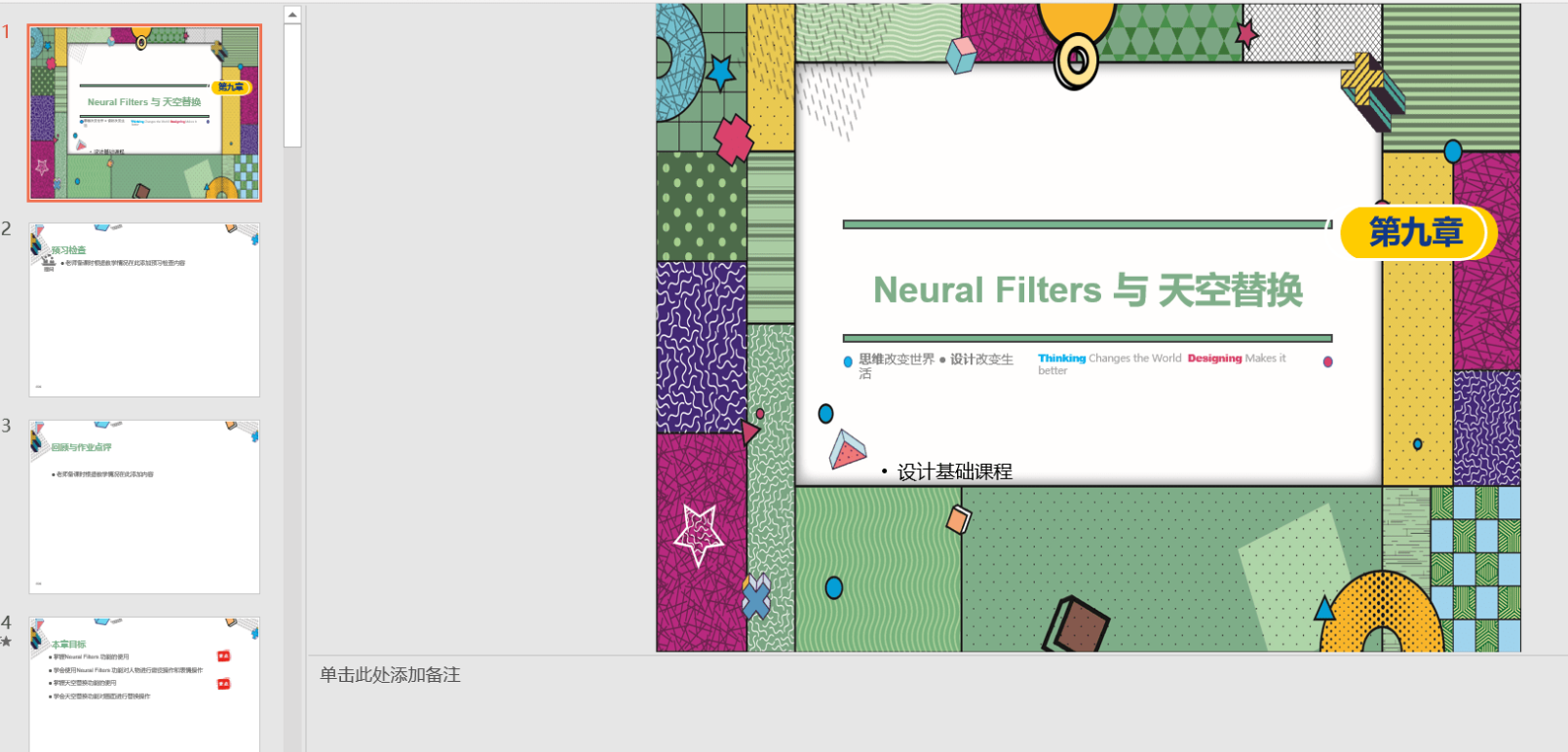
Task: Click the blue star in slide's top-left
Action: pyautogui.click(x=720, y=71)
